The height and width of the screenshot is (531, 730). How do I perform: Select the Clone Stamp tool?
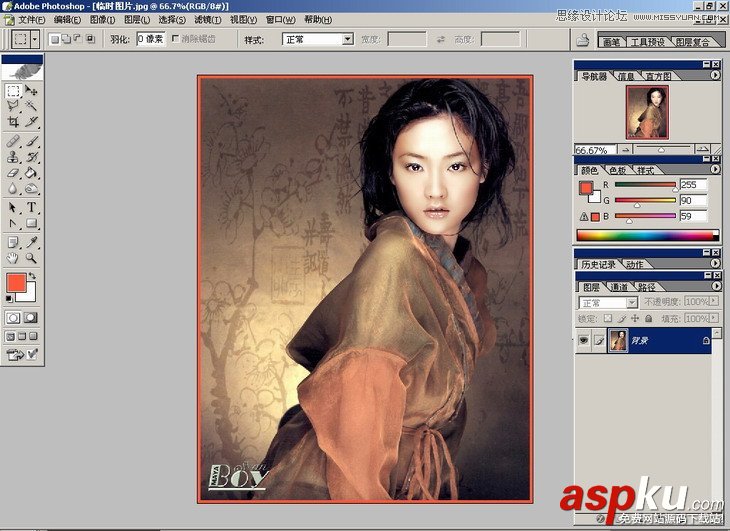pyautogui.click(x=13, y=157)
